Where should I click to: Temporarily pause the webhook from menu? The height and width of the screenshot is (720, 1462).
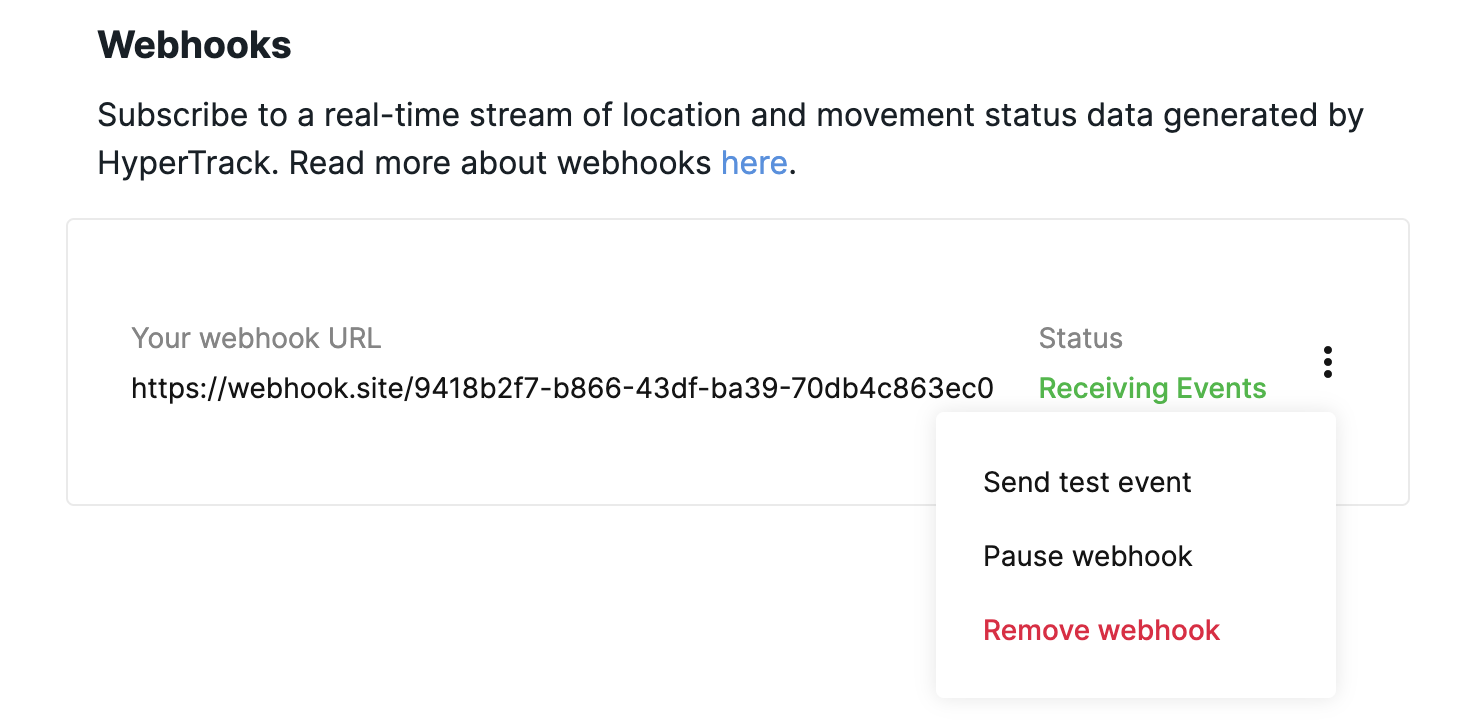point(1088,556)
